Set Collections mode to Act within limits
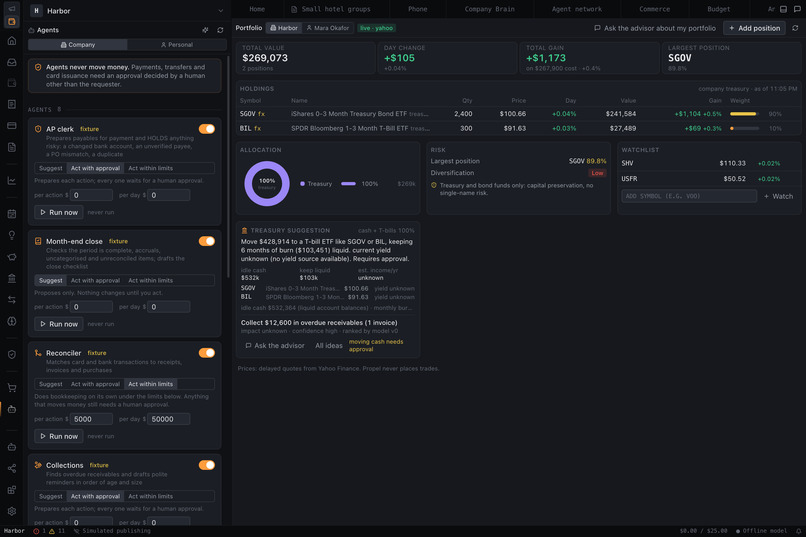This screenshot has height=537, width=806. [x=151, y=496]
